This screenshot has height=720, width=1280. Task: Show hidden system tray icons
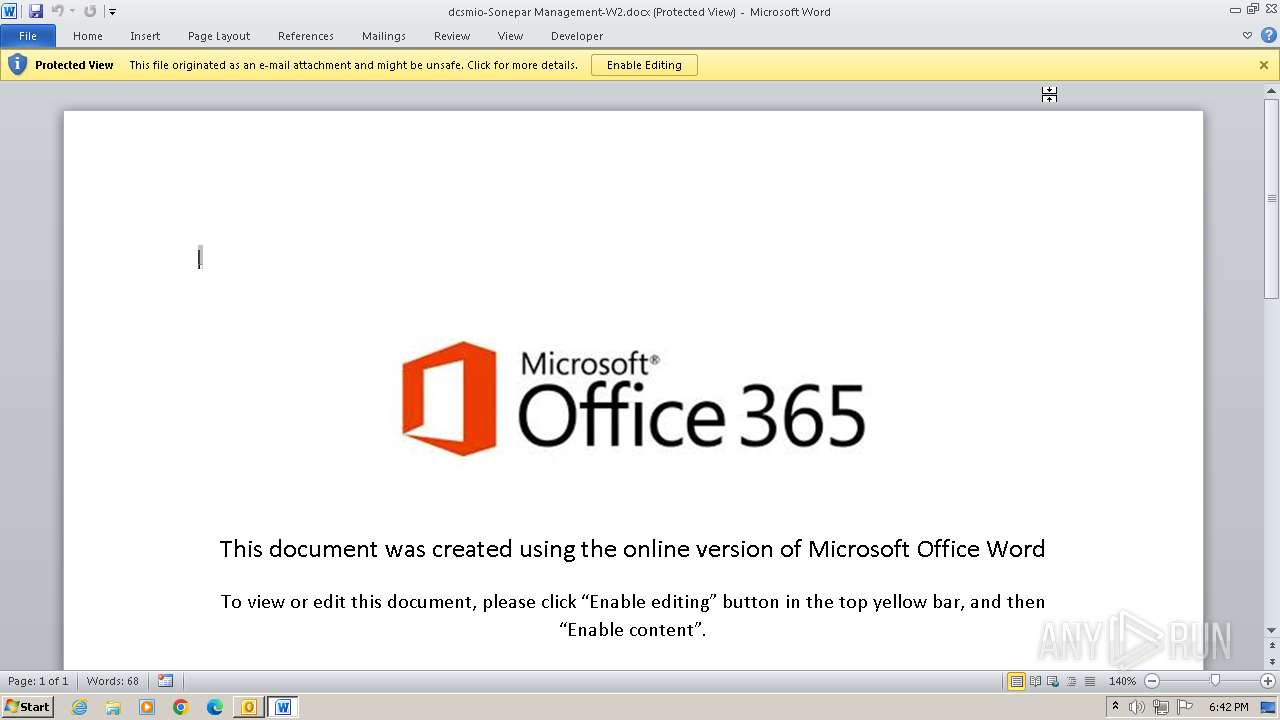pos(1116,707)
